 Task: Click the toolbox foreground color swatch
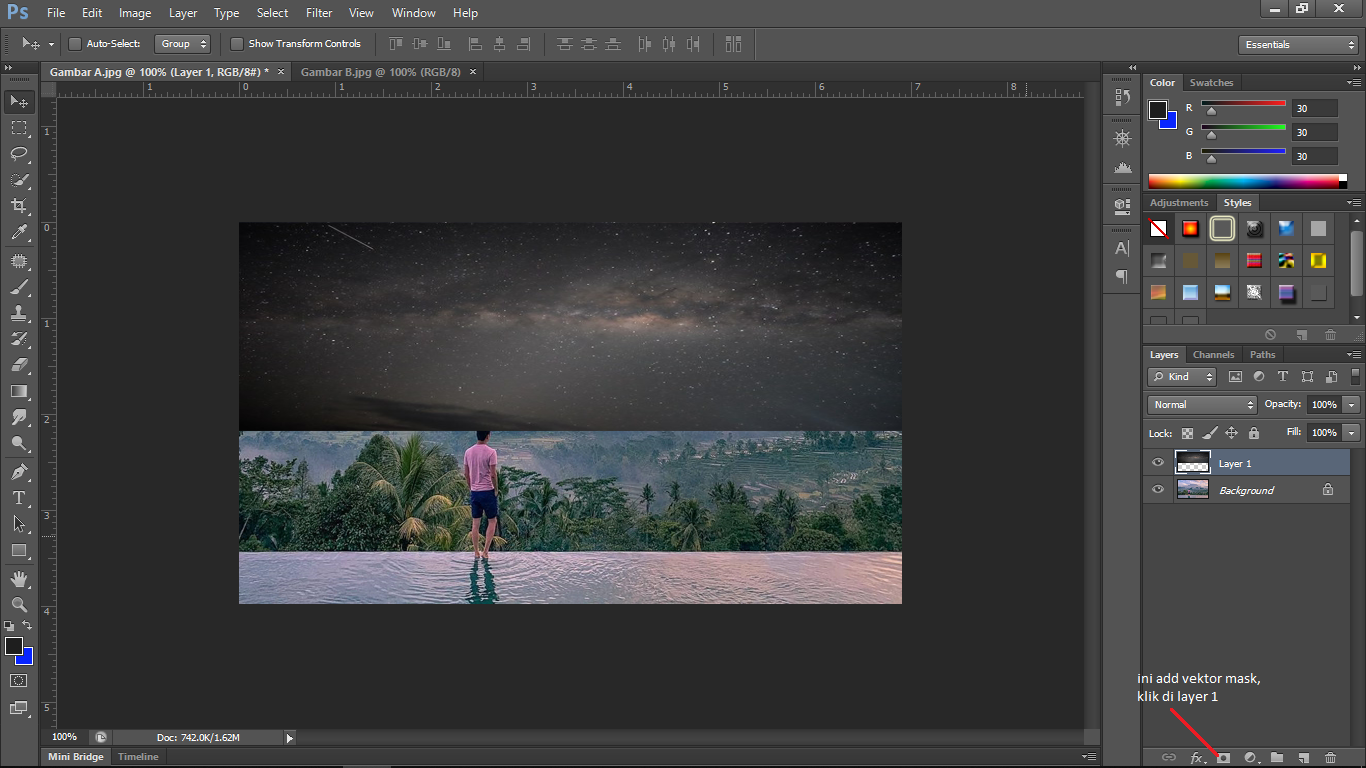click(x=14, y=646)
